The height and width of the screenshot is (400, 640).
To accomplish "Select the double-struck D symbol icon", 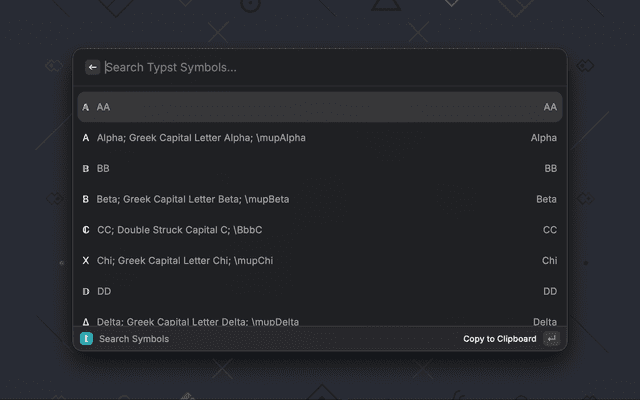I will (86, 291).
